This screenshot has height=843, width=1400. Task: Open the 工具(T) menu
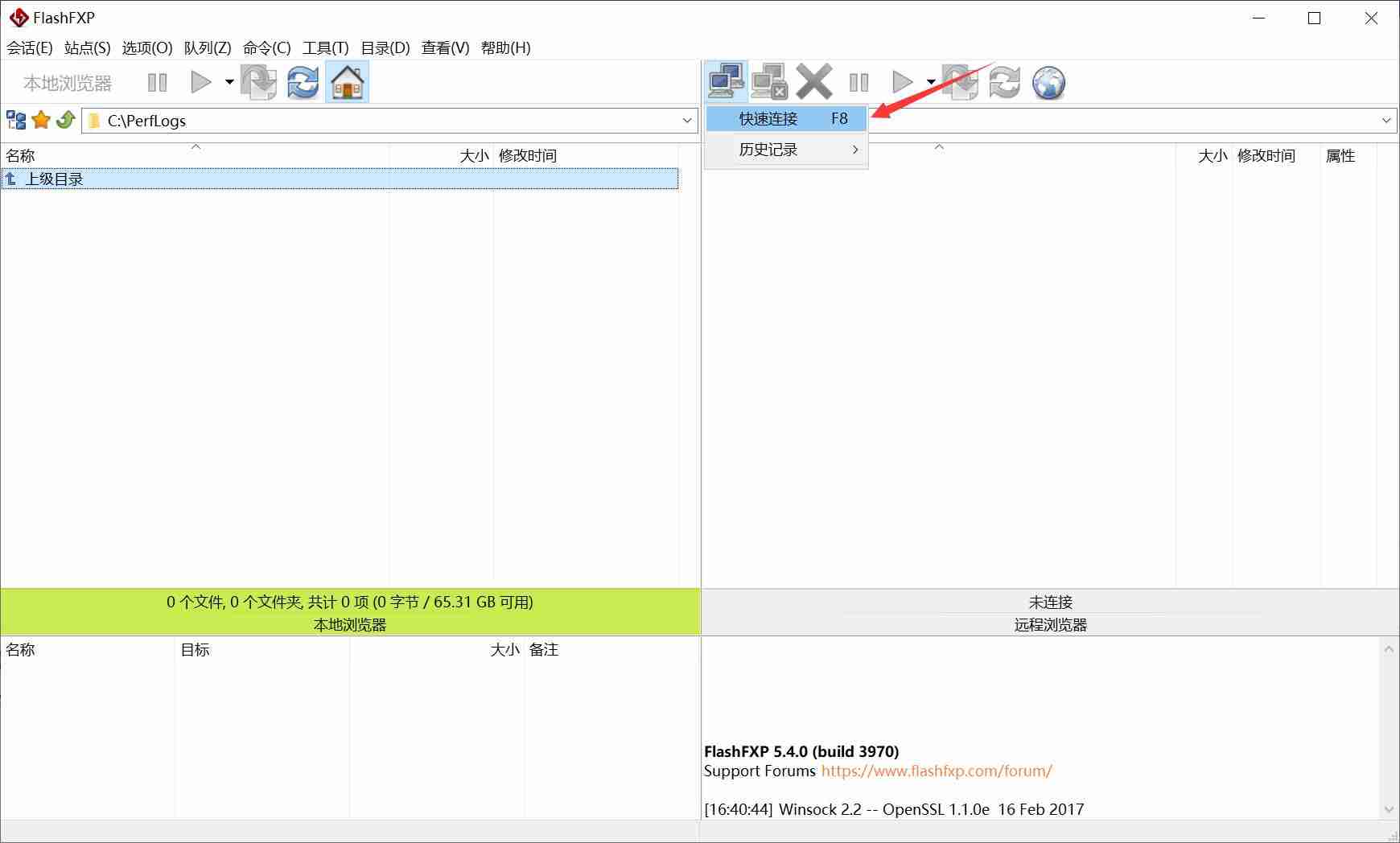pyautogui.click(x=325, y=47)
